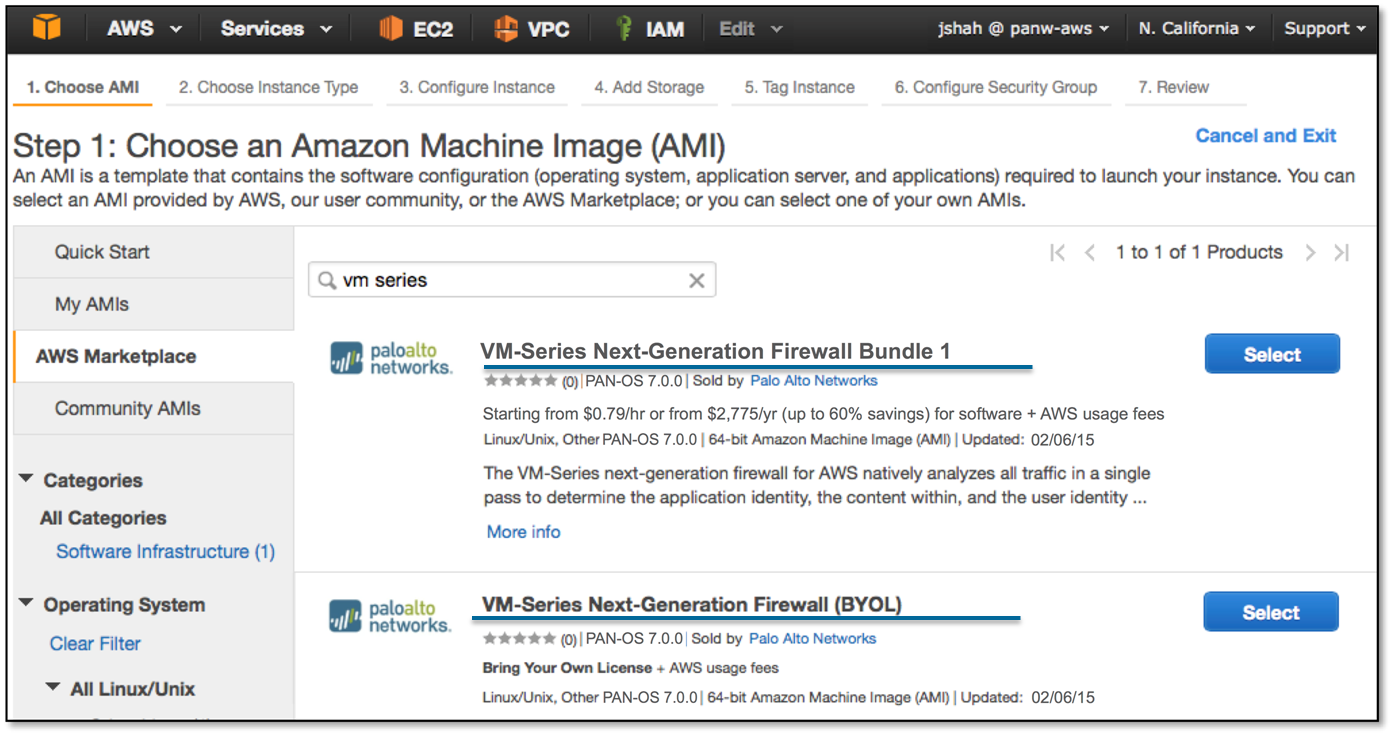The image size is (1393, 735).
Task: Open the IAM key shortcut icon
Action: pyautogui.click(x=625, y=28)
